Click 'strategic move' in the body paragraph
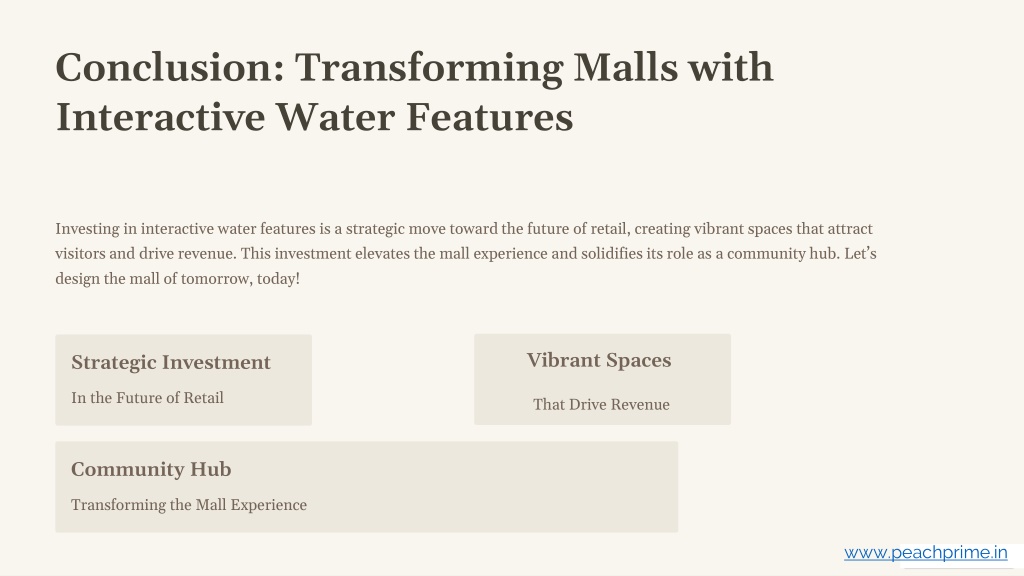The height and width of the screenshot is (576, 1024). coord(395,229)
